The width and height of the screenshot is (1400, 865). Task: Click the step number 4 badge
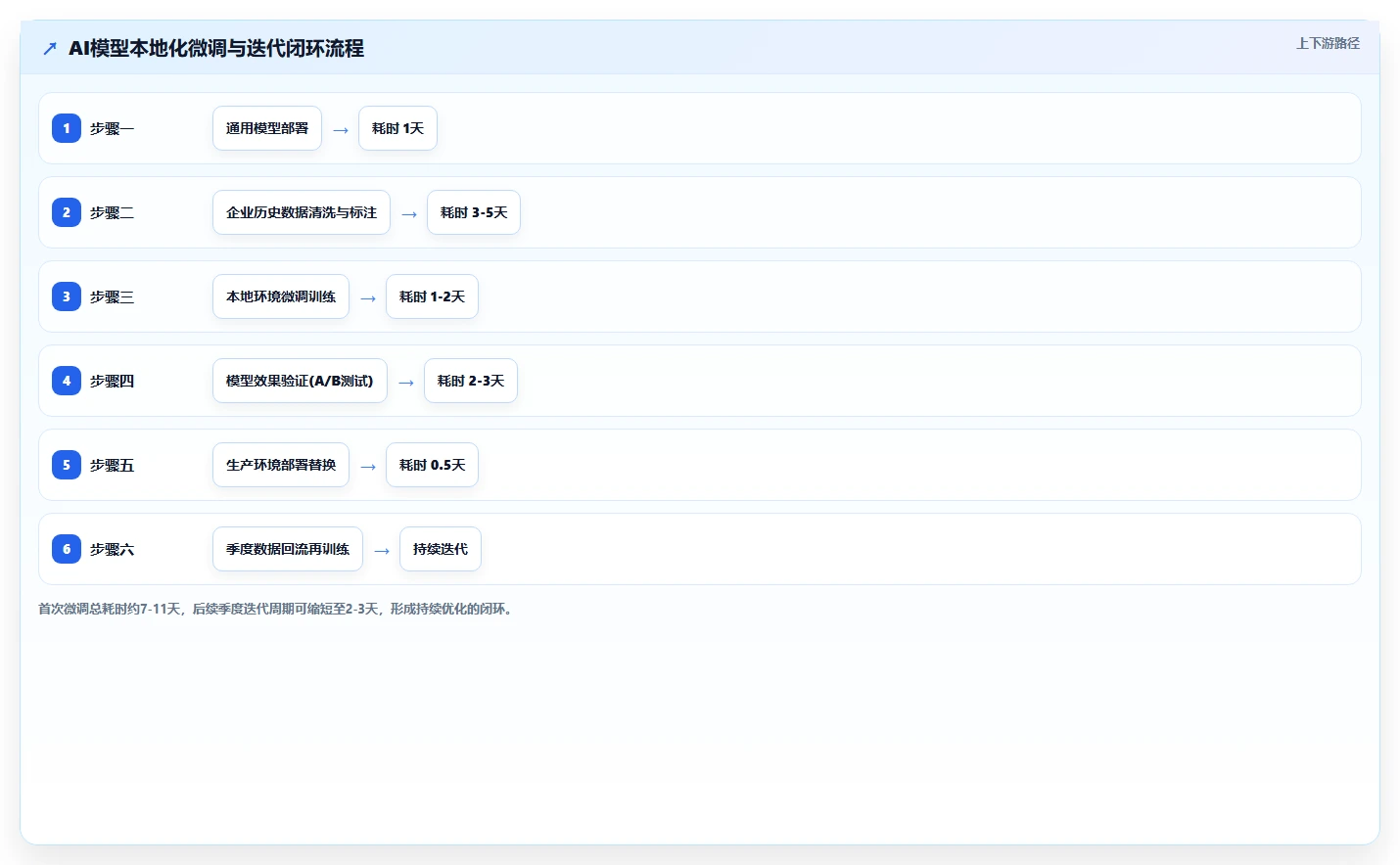(67, 381)
